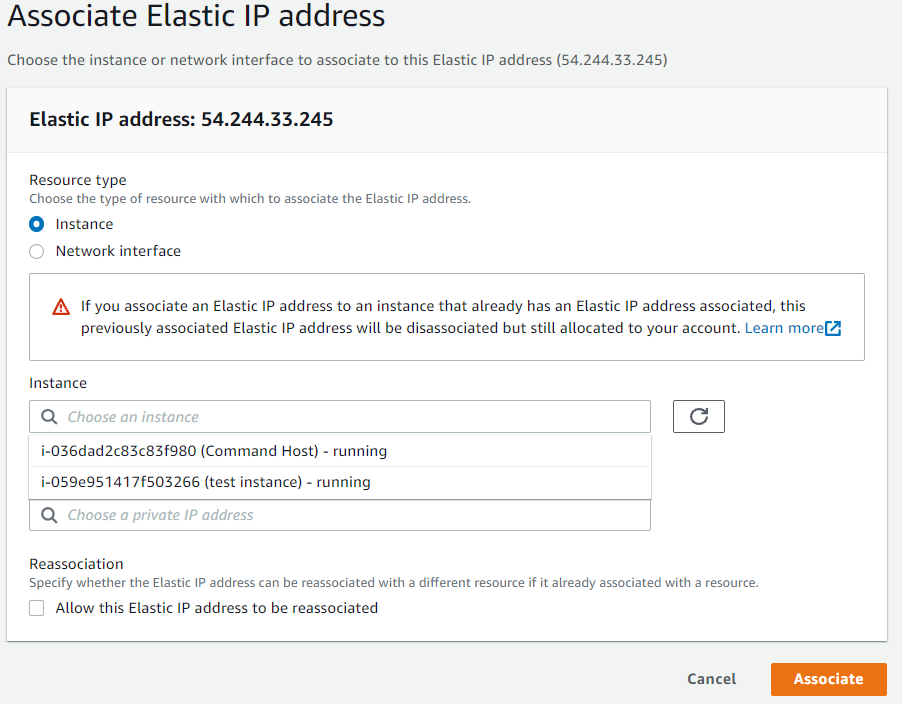Enable allow Elastic IP reassociation
Screen dimensions: 902x704
36,608
